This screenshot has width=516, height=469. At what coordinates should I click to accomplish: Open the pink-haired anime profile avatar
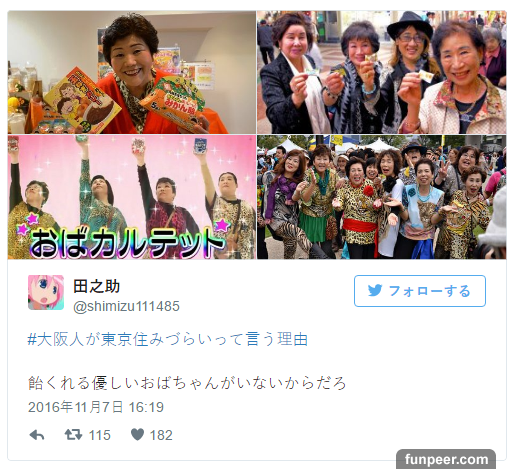(46, 292)
